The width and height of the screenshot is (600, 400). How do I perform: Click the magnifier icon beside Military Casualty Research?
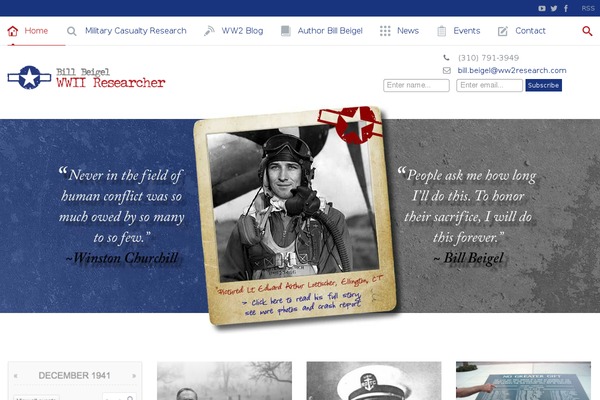coord(72,31)
